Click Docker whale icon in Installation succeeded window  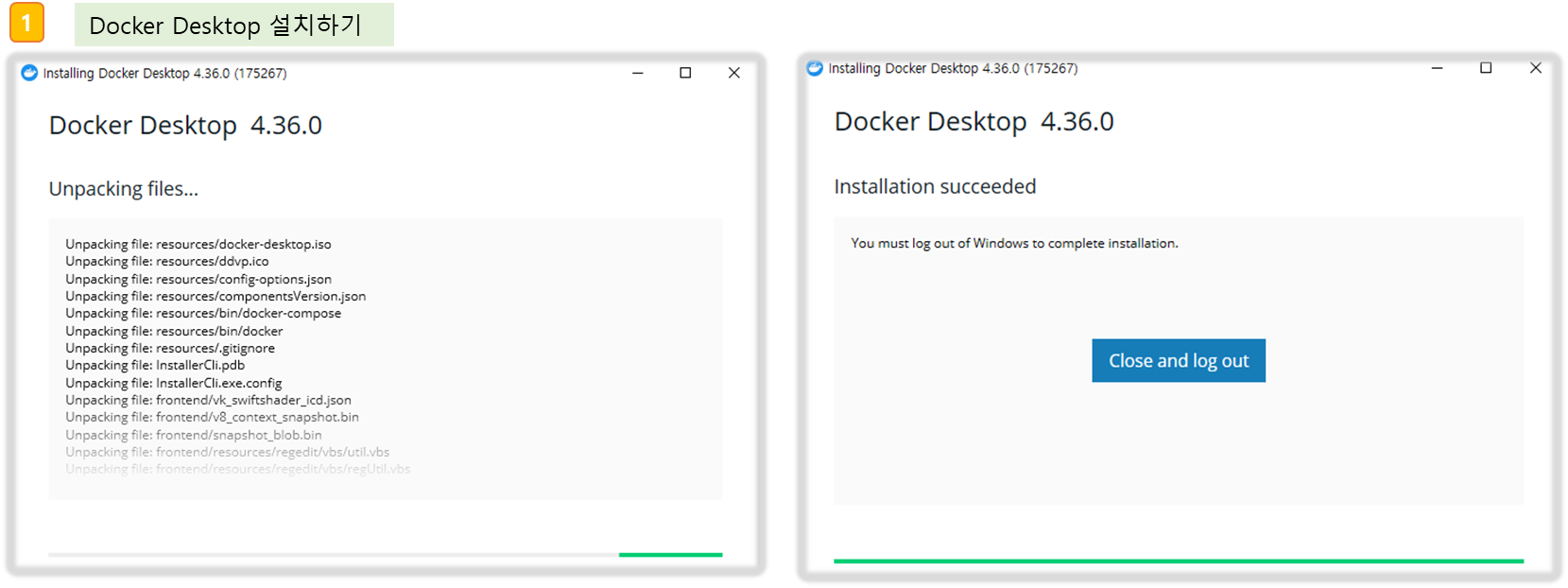point(815,68)
